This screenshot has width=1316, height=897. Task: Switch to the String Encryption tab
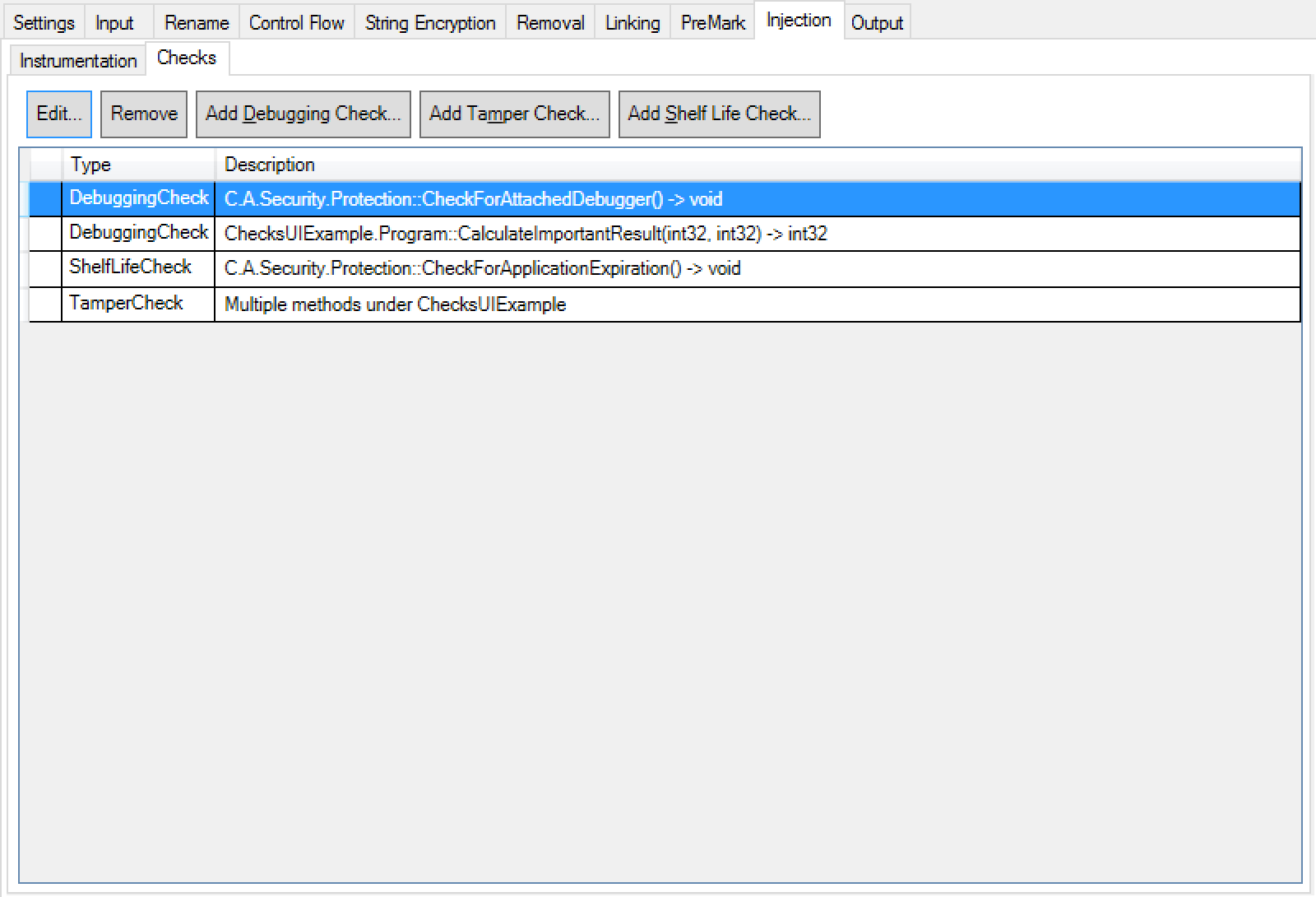[x=429, y=22]
